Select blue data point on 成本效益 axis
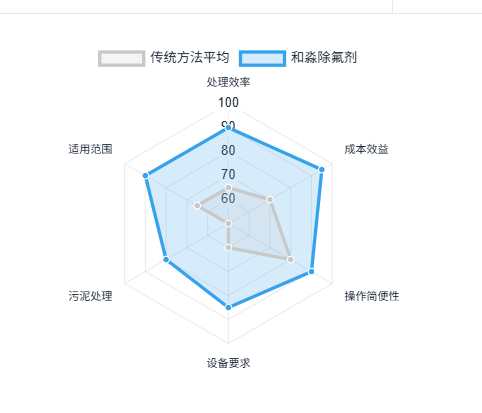The height and width of the screenshot is (413, 482). click(x=322, y=170)
